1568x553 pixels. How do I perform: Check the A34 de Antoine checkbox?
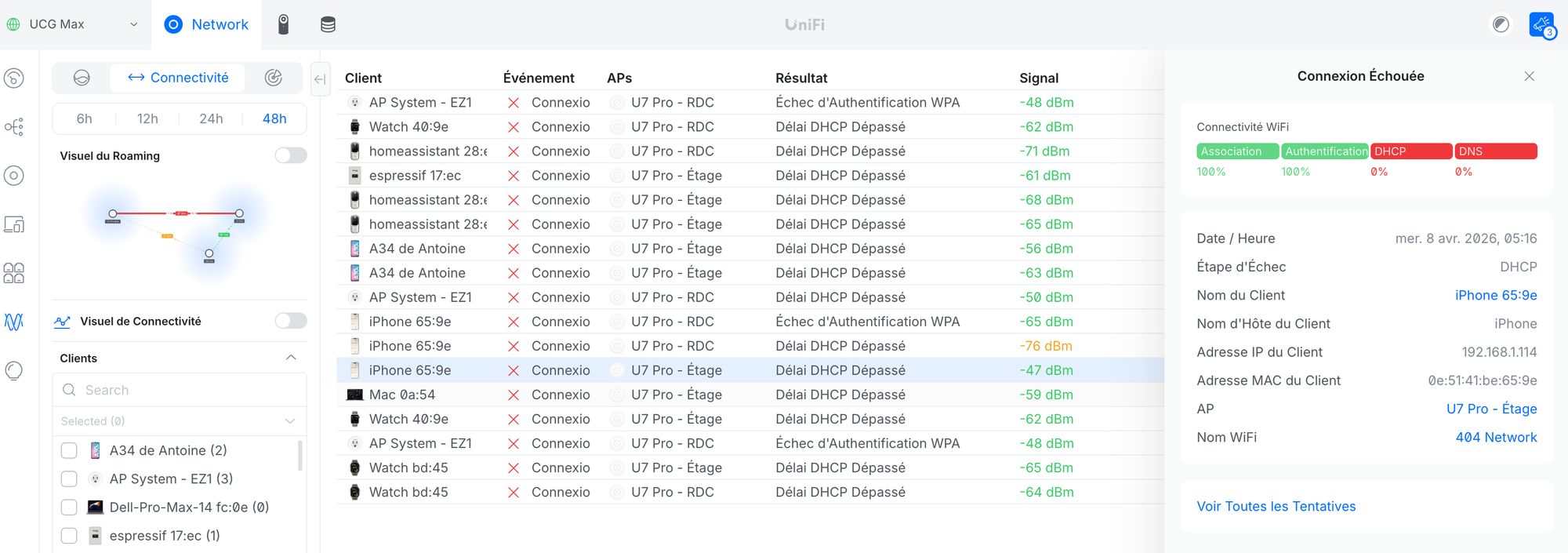(69, 450)
